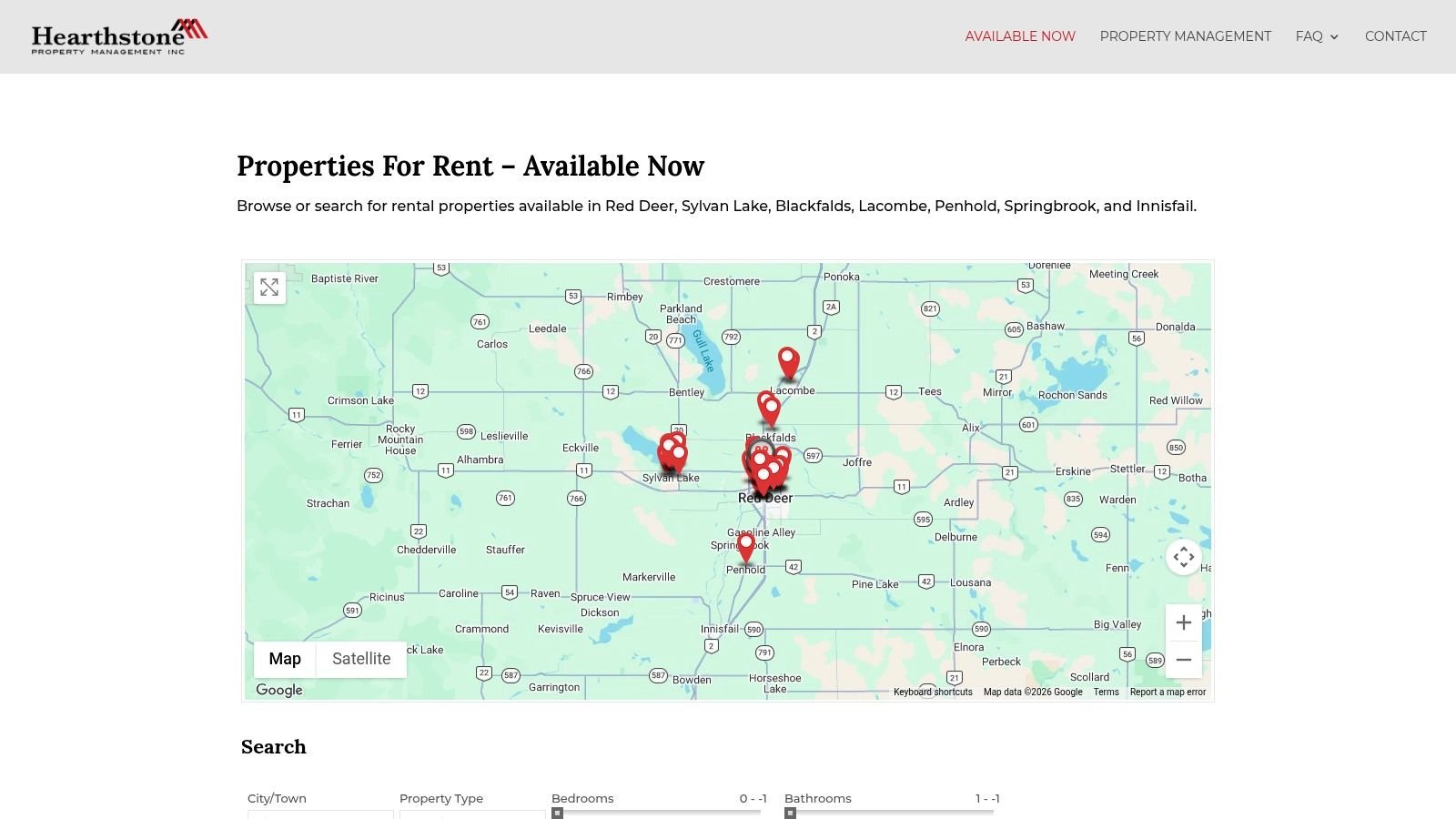1456x819 pixels.
Task: Open the City/Town dropdown
Action: (x=320, y=814)
